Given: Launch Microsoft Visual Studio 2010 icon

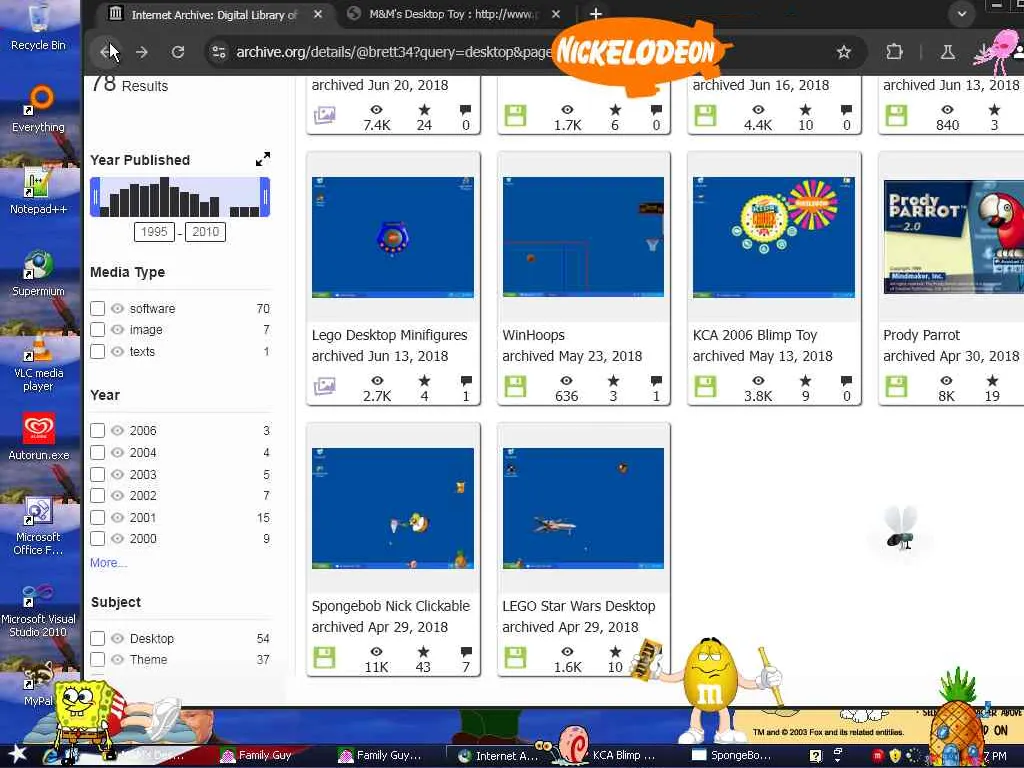Looking at the screenshot, I should click(38, 609).
